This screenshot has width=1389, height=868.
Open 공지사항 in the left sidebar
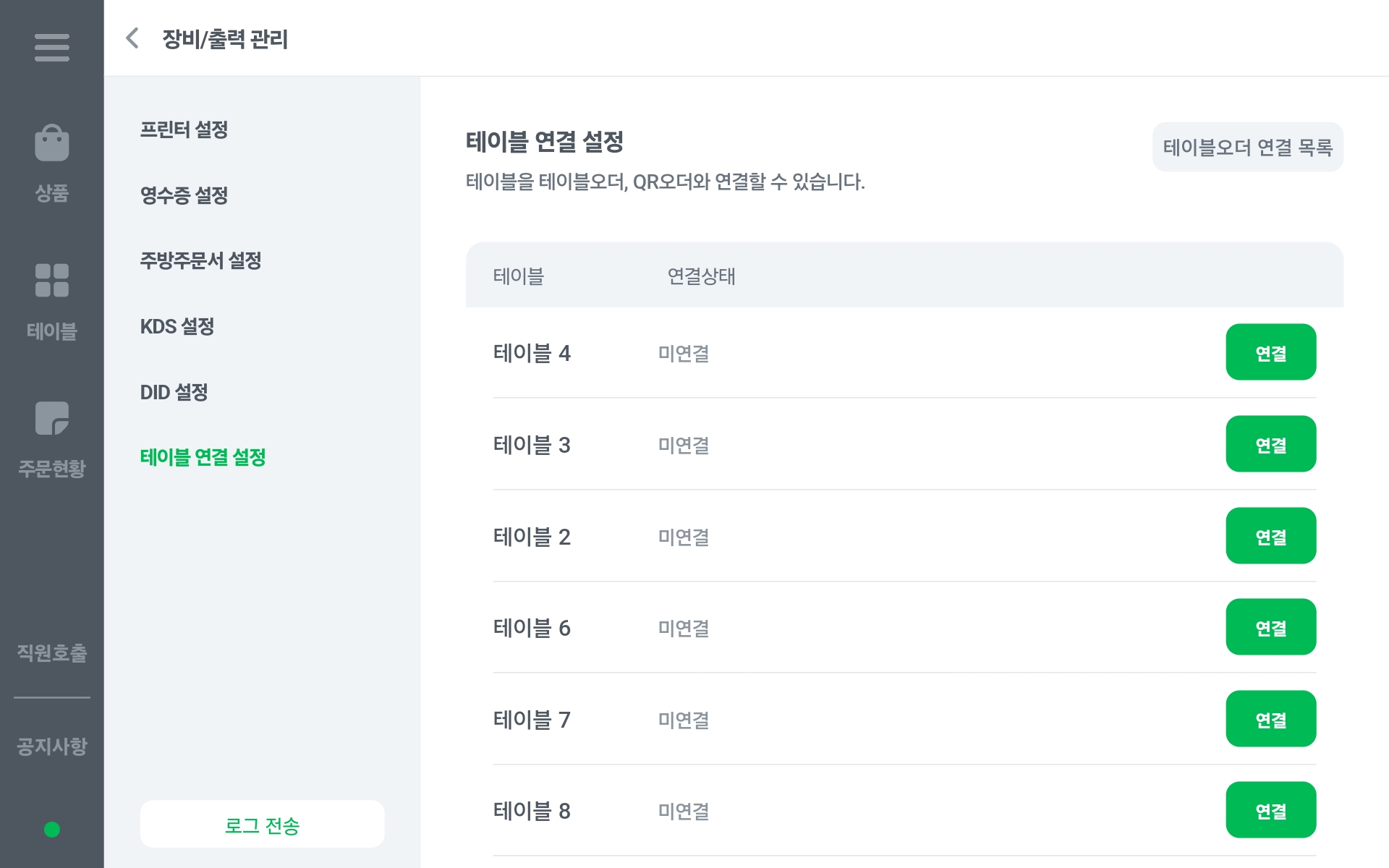[x=51, y=746]
